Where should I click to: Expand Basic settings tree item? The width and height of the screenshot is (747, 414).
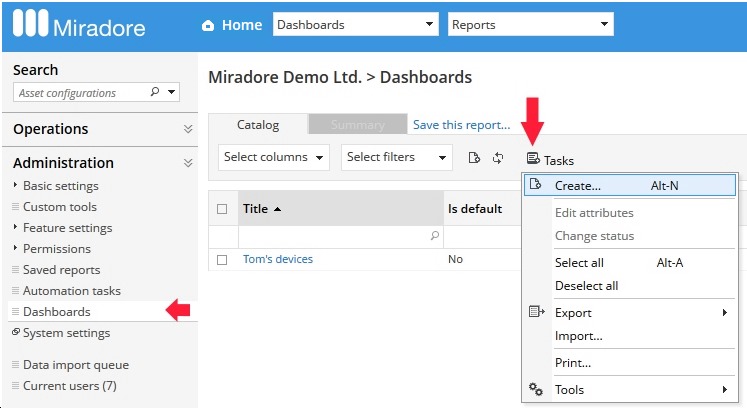(x=15, y=185)
